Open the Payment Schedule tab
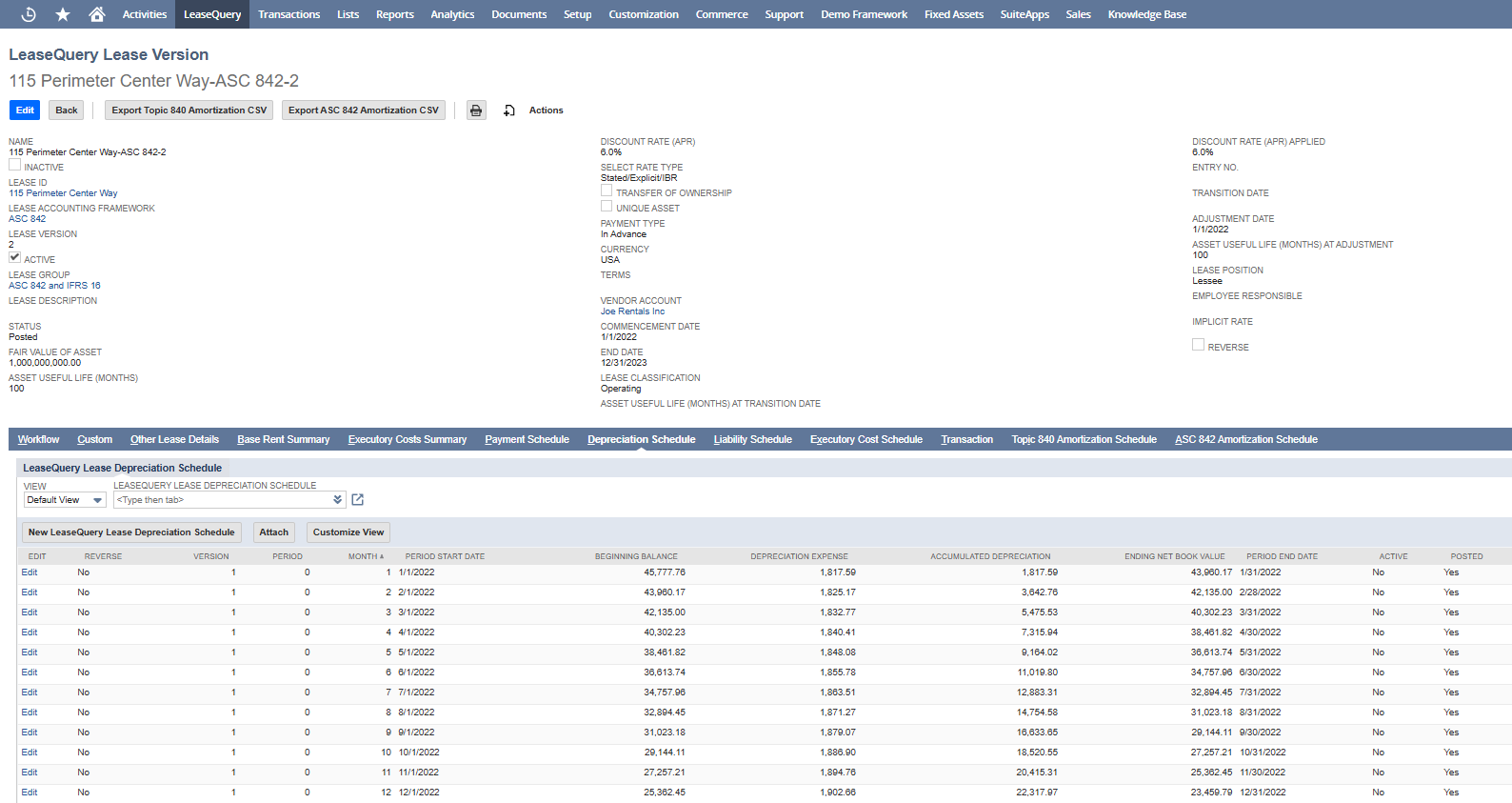Screen dimensions: 1512x803 tap(527, 439)
